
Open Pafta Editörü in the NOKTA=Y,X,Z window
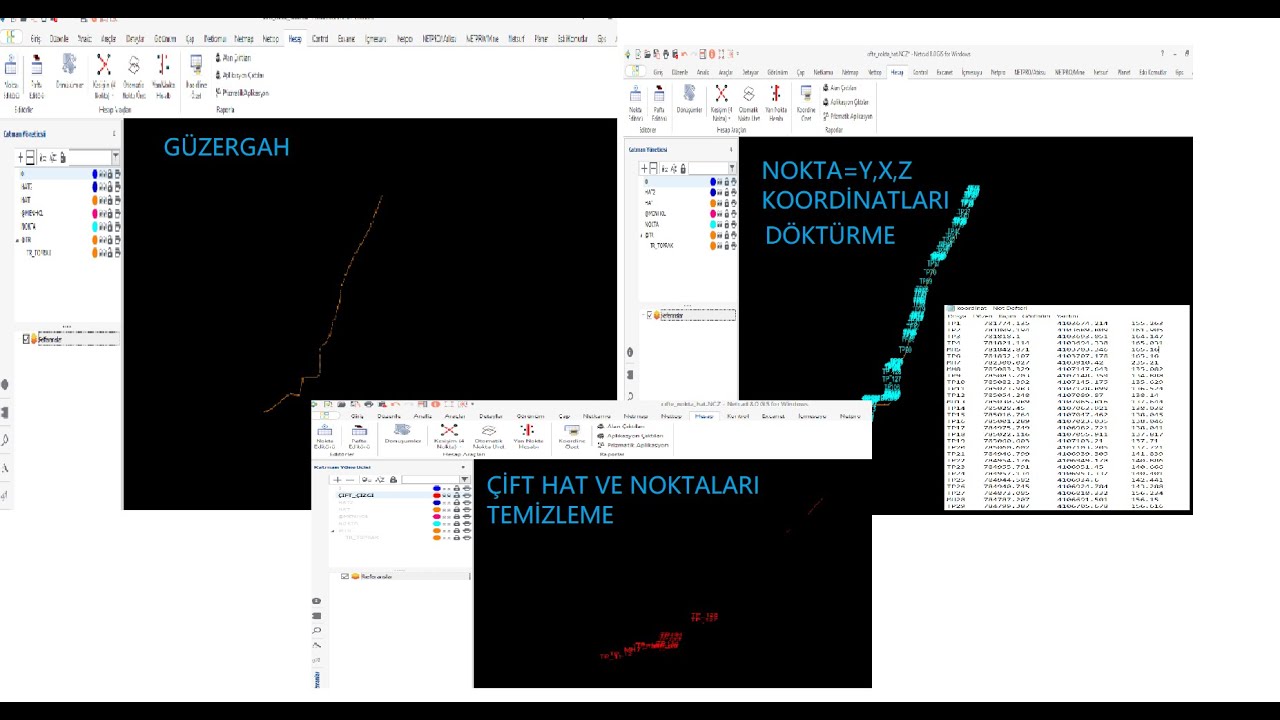coord(659,103)
